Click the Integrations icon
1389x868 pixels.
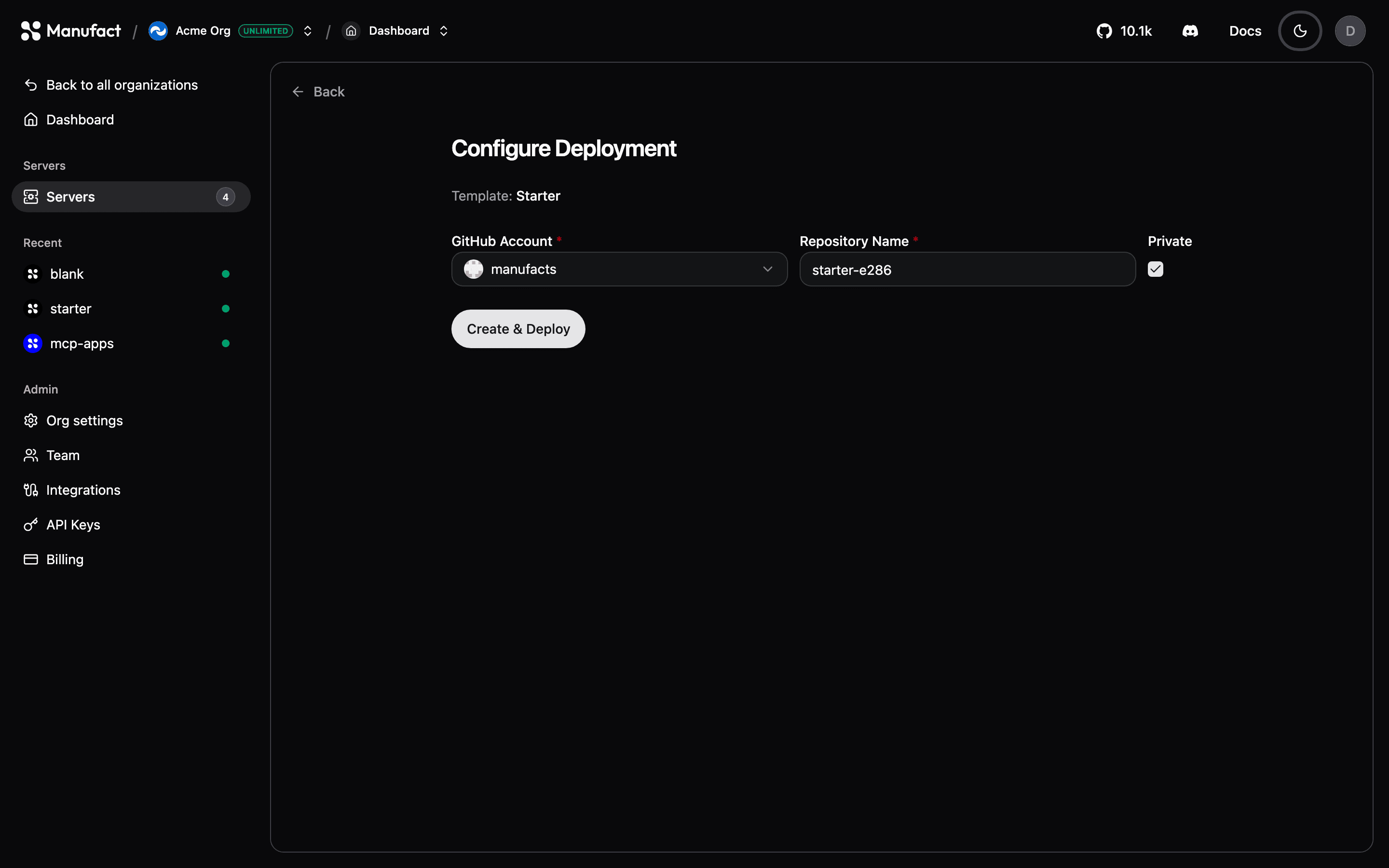click(31, 490)
